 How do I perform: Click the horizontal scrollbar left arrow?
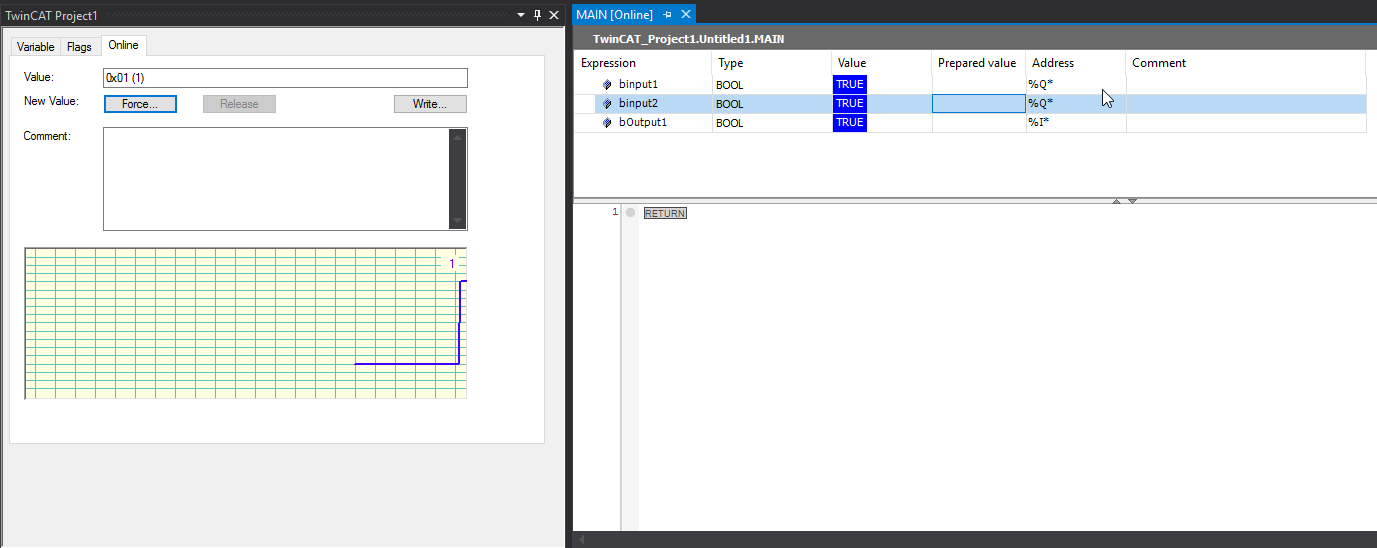[x=580, y=540]
